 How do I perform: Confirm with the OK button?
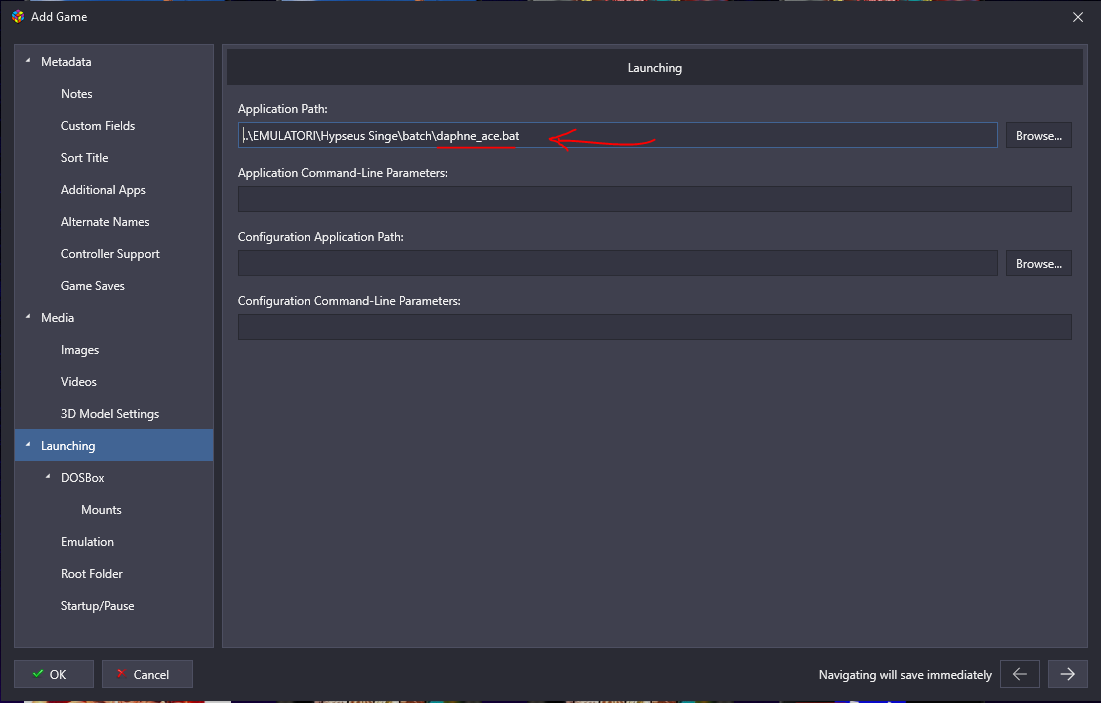point(54,674)
